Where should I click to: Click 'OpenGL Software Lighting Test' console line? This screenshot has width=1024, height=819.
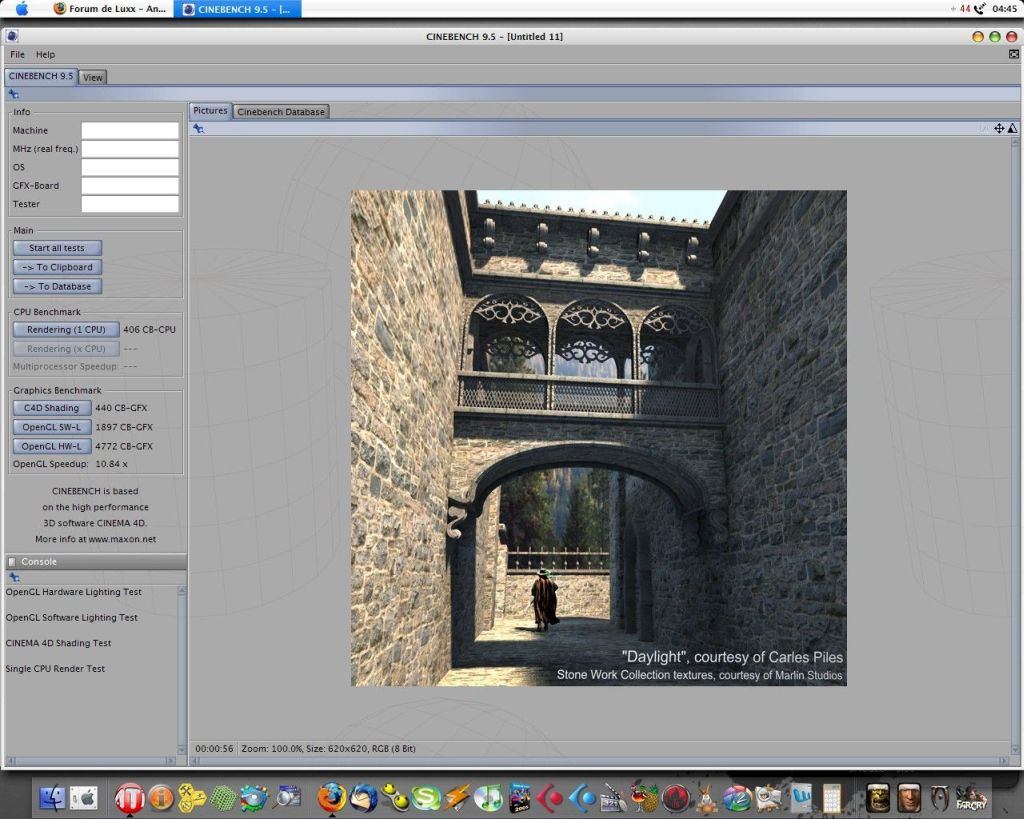click(x=72, y=617)
